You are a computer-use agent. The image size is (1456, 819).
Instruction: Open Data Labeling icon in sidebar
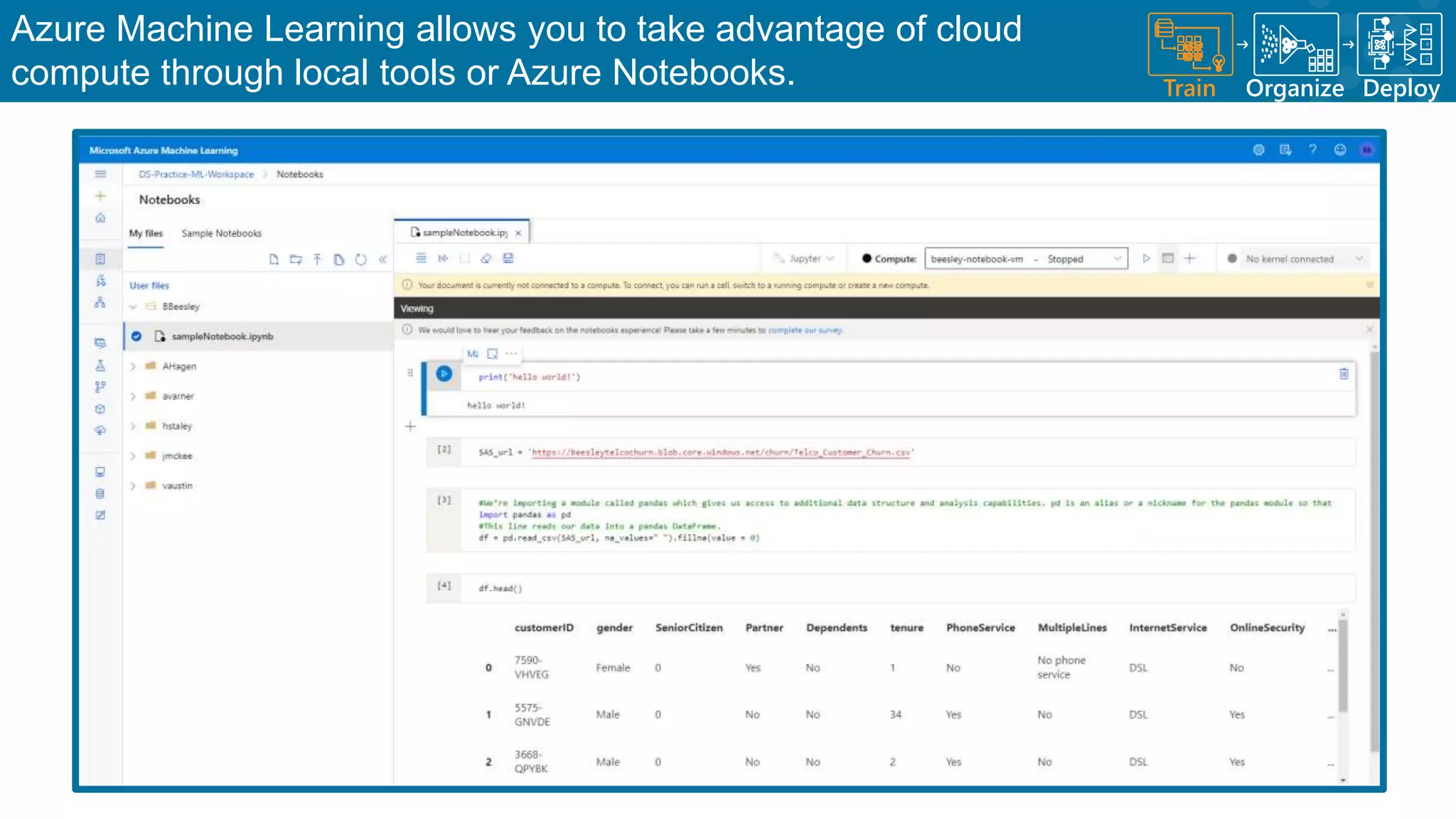[100, 515]
